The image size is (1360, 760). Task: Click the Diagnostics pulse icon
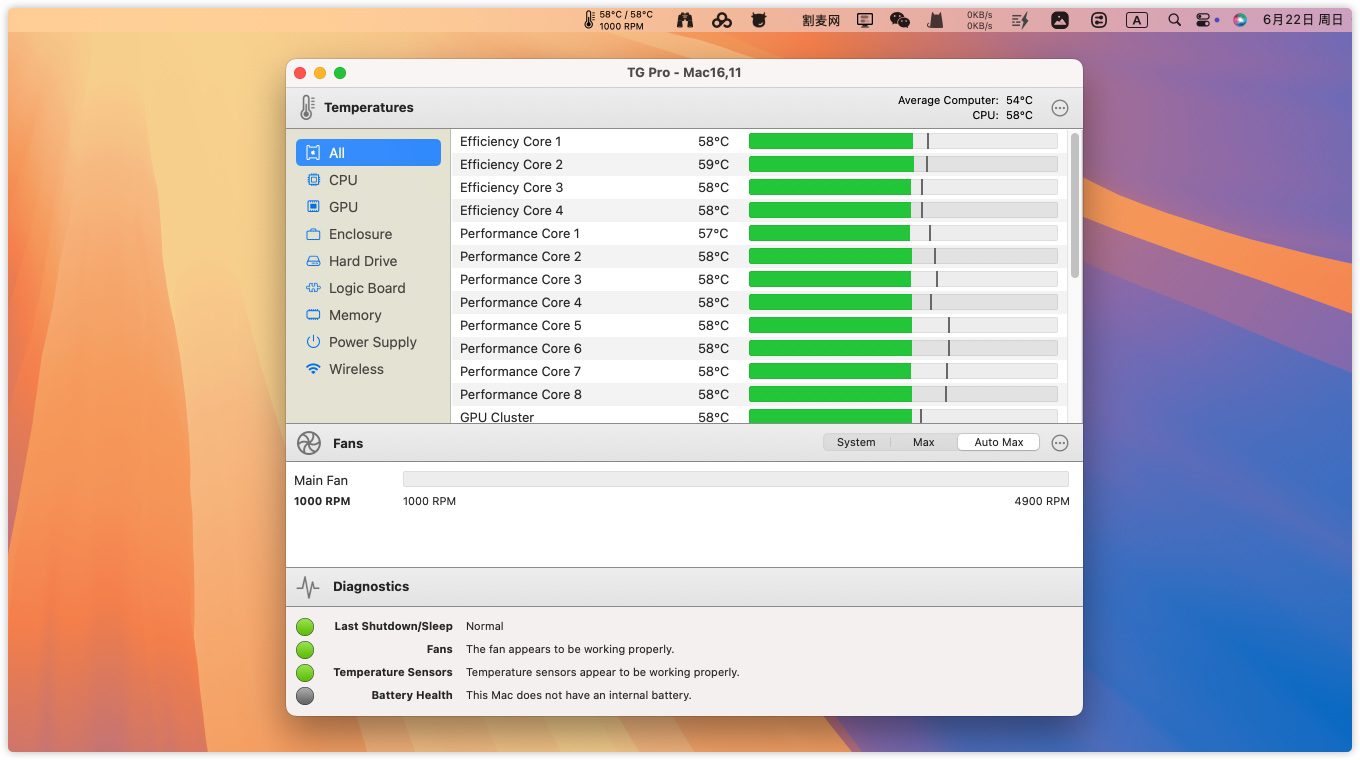[309, 587]
